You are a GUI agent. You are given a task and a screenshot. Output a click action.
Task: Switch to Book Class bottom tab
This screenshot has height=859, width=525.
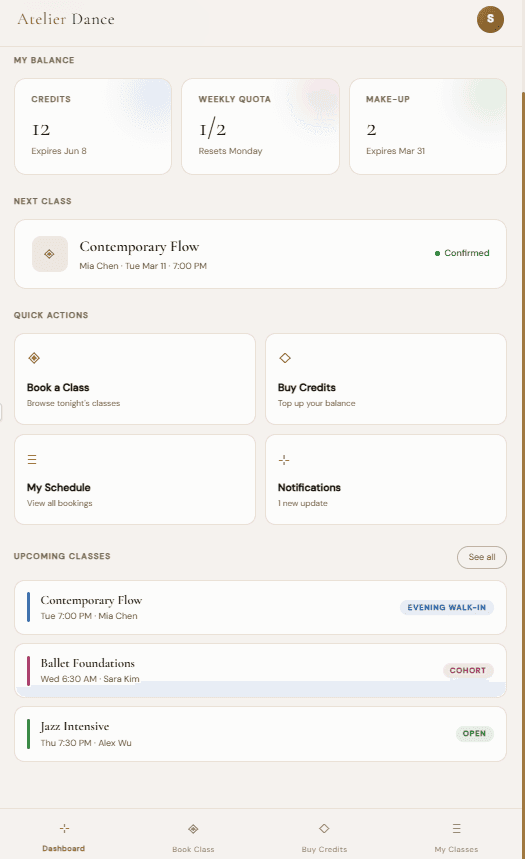pos(193,837)
